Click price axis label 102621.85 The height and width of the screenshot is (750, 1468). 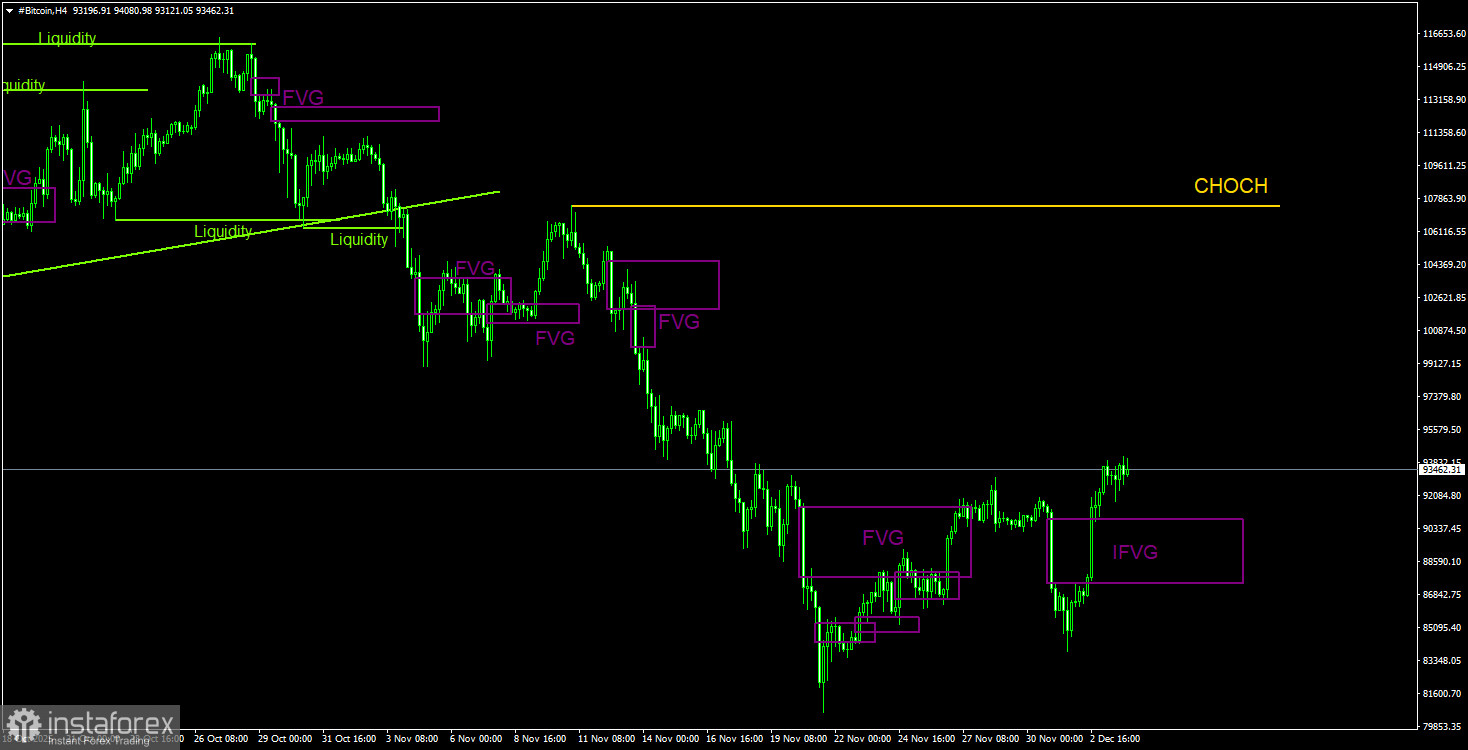(1443, 298)
